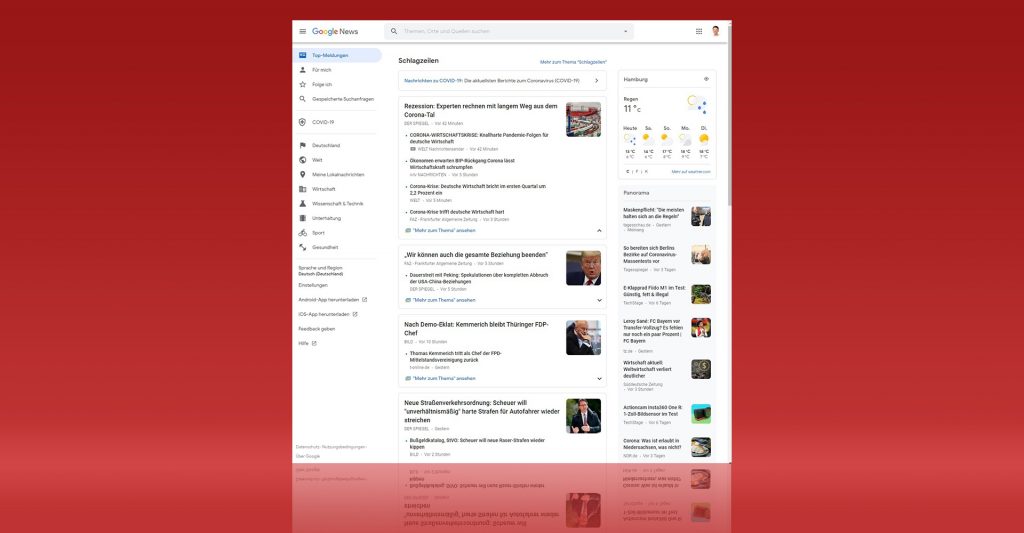Image resolution: width=1024 pixels, height=533 pixels.
Task: Open Panorama story Leroy Sané: FC Bayern
Action: tap(652, 331)
